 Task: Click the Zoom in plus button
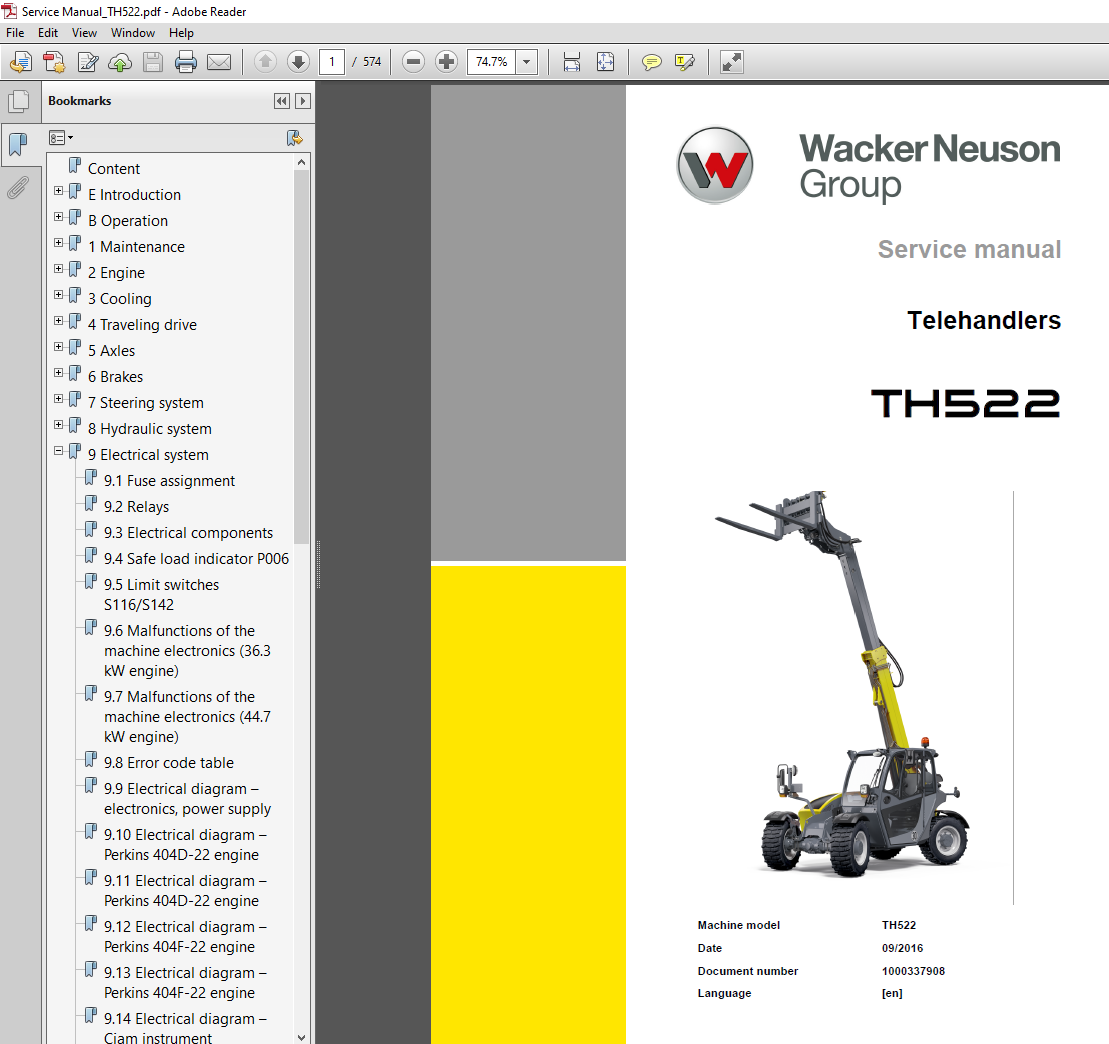[x=447, y=62]
